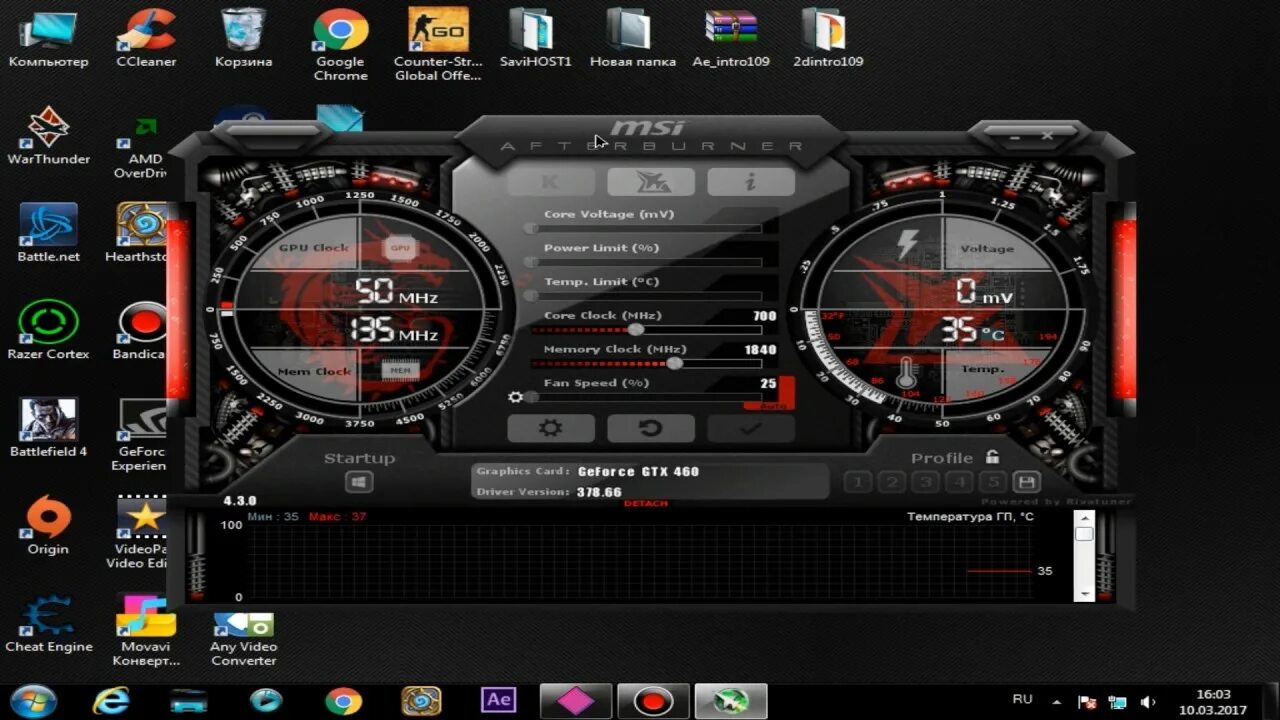Screen dimensions: 1280x720
Task: Click the fan settings gear beside Fan Speed
Action: pos(515,397)
